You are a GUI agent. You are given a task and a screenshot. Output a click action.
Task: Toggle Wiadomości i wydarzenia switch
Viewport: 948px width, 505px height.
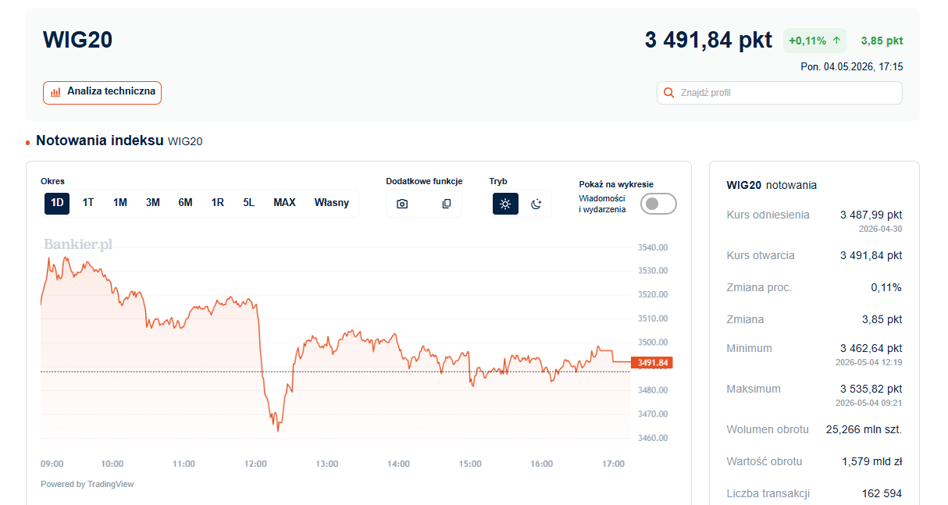pos(658,204)
